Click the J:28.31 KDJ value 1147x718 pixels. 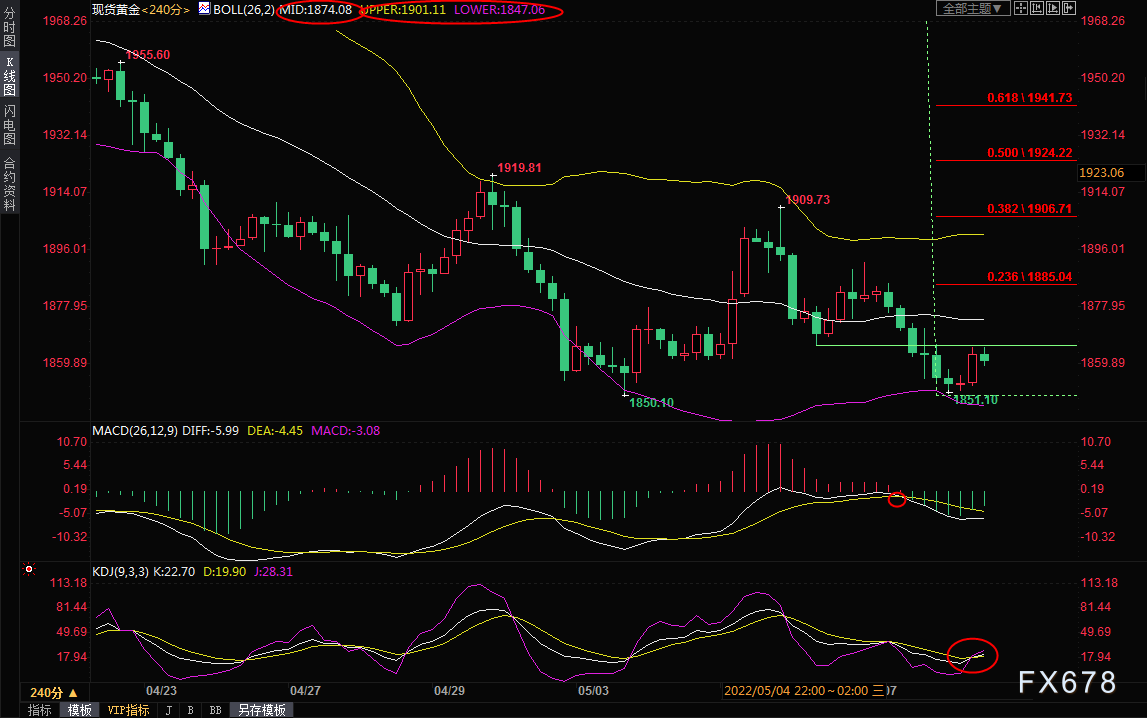(x=274, y=572)
